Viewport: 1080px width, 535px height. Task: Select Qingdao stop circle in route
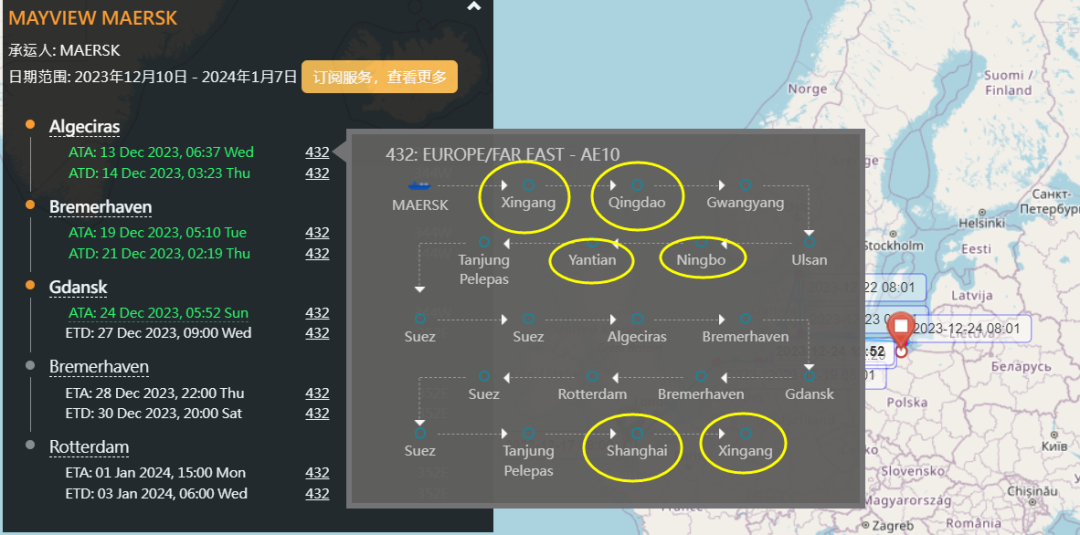point(637,185)
